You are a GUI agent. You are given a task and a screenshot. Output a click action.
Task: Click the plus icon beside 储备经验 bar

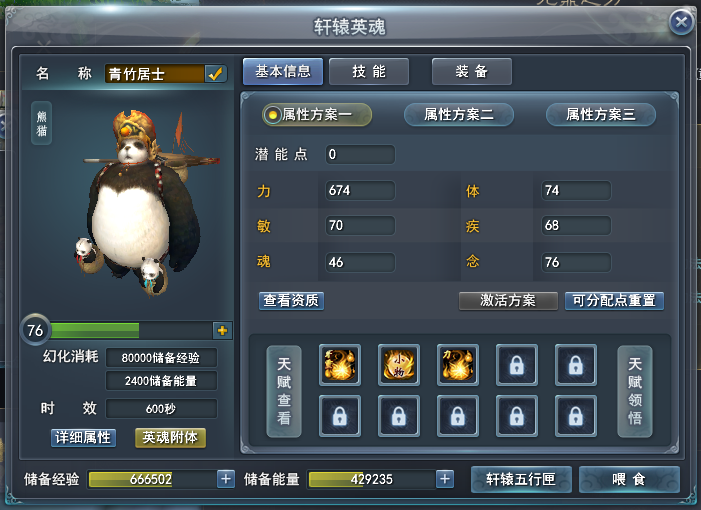click(226, 479)
